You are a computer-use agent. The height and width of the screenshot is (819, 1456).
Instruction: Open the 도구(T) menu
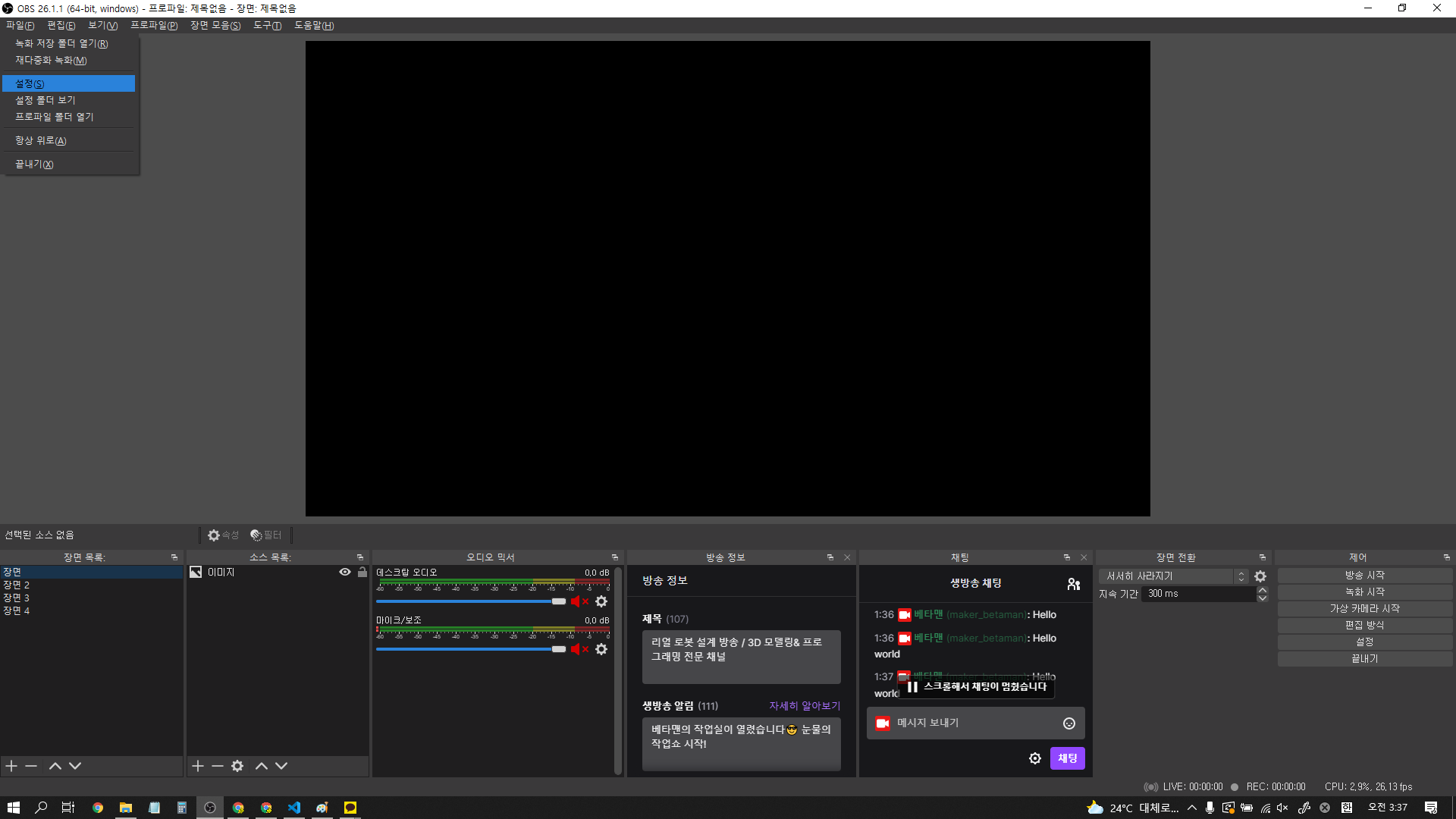tap(267, 26)
